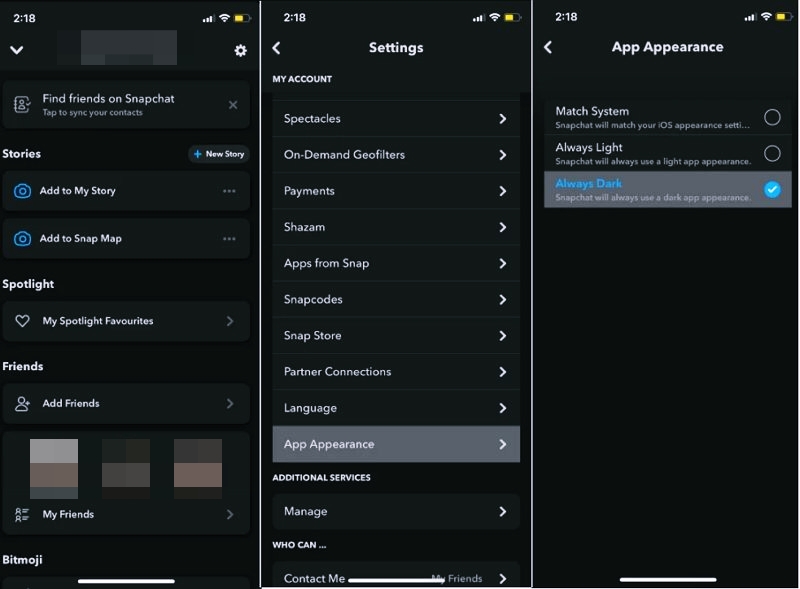Open the On-Demand Geofilters row
Screen dimensions: 800x589
point(396,155)
